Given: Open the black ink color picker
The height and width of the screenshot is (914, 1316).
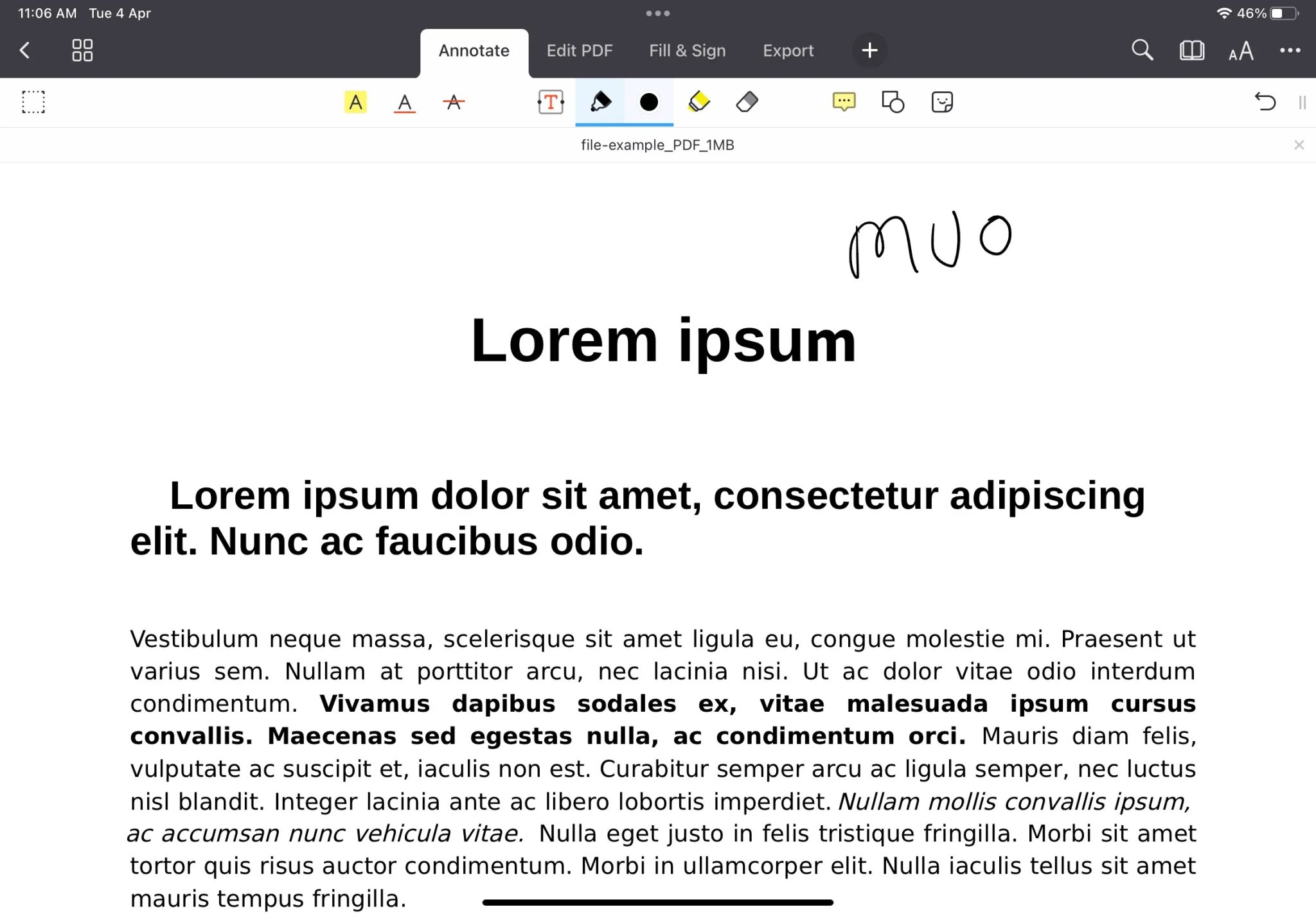Looking at the screenshot, I should [x=649, y=101].
